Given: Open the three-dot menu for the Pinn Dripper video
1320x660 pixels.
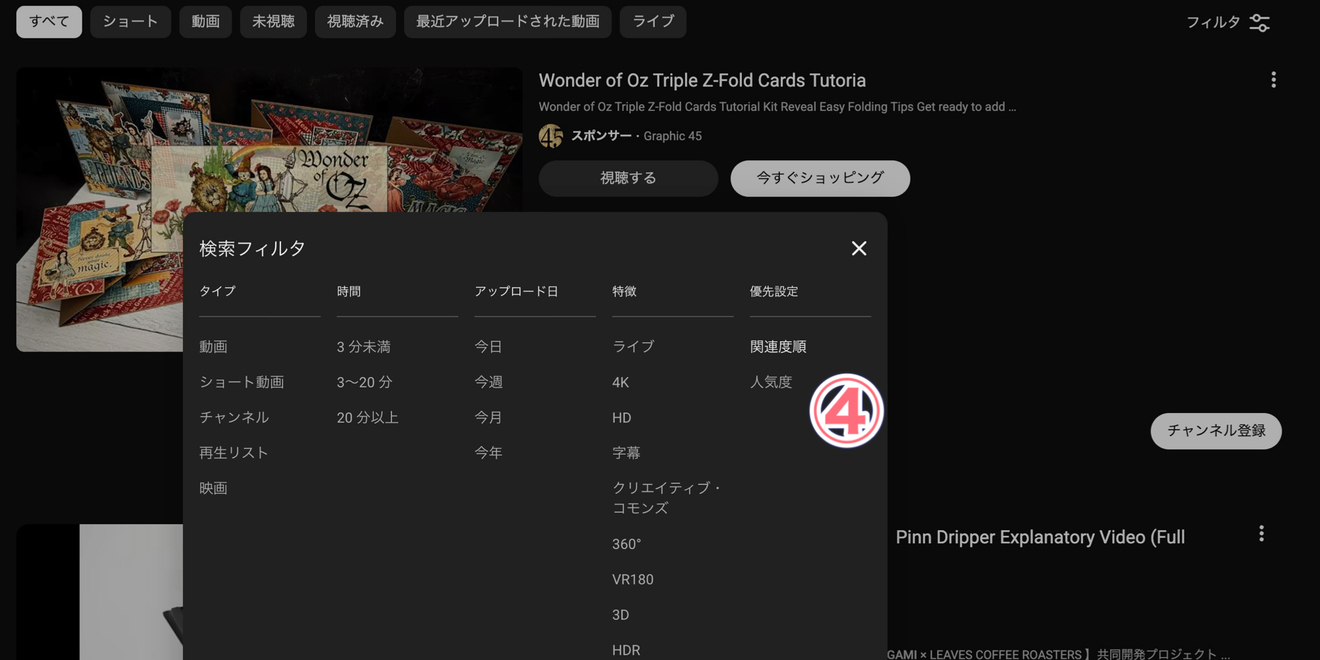Looking at the screenshot, I should 1261,534.
